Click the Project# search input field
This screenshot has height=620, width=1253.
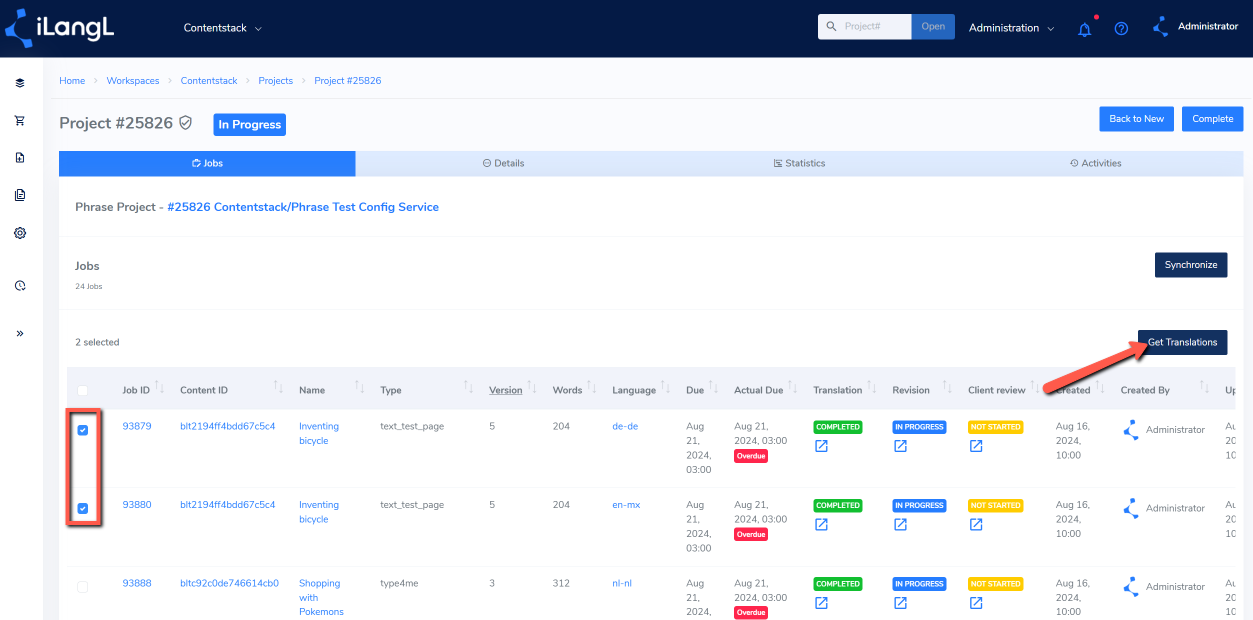click(865, 27)
